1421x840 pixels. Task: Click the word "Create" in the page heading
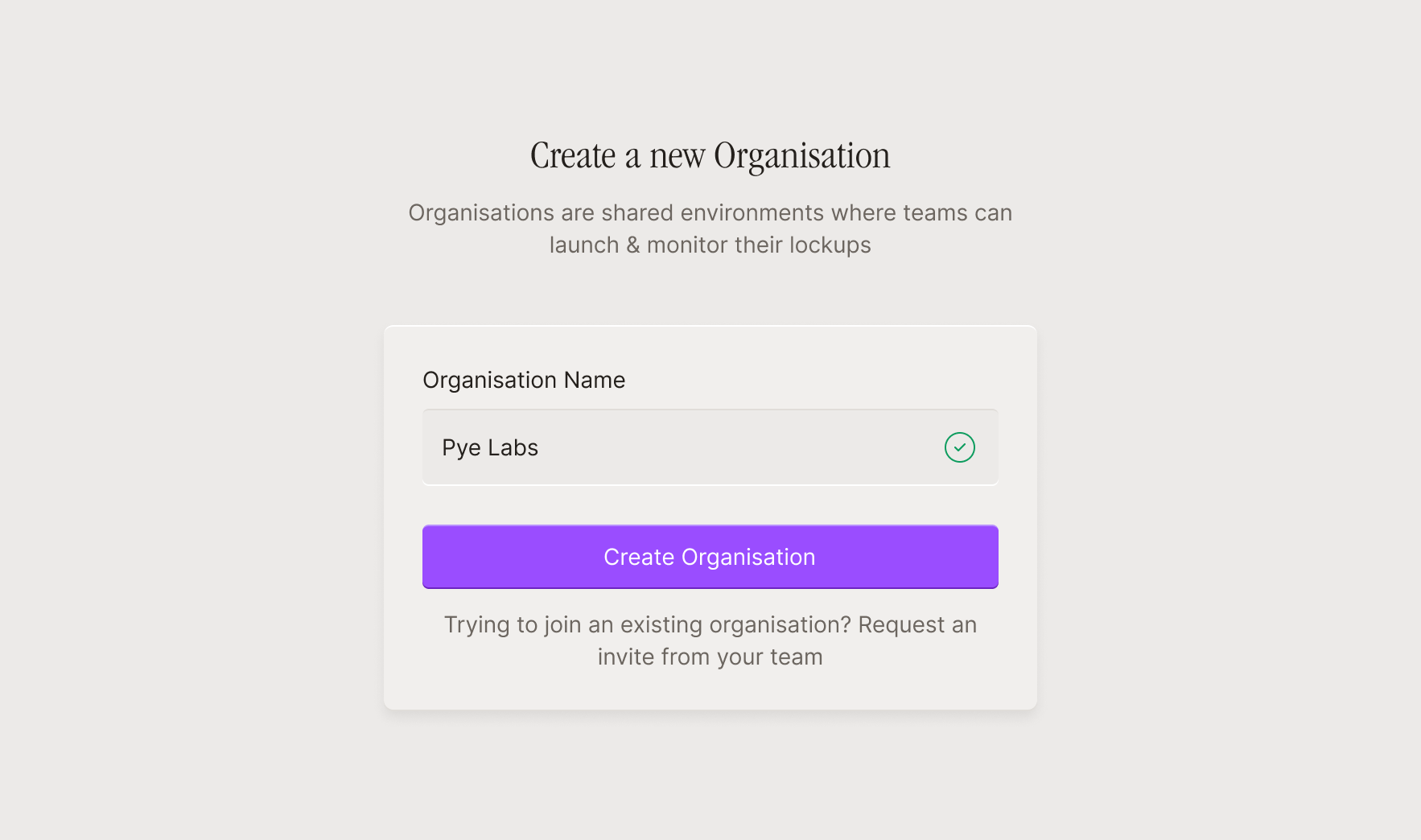point(573,155)
